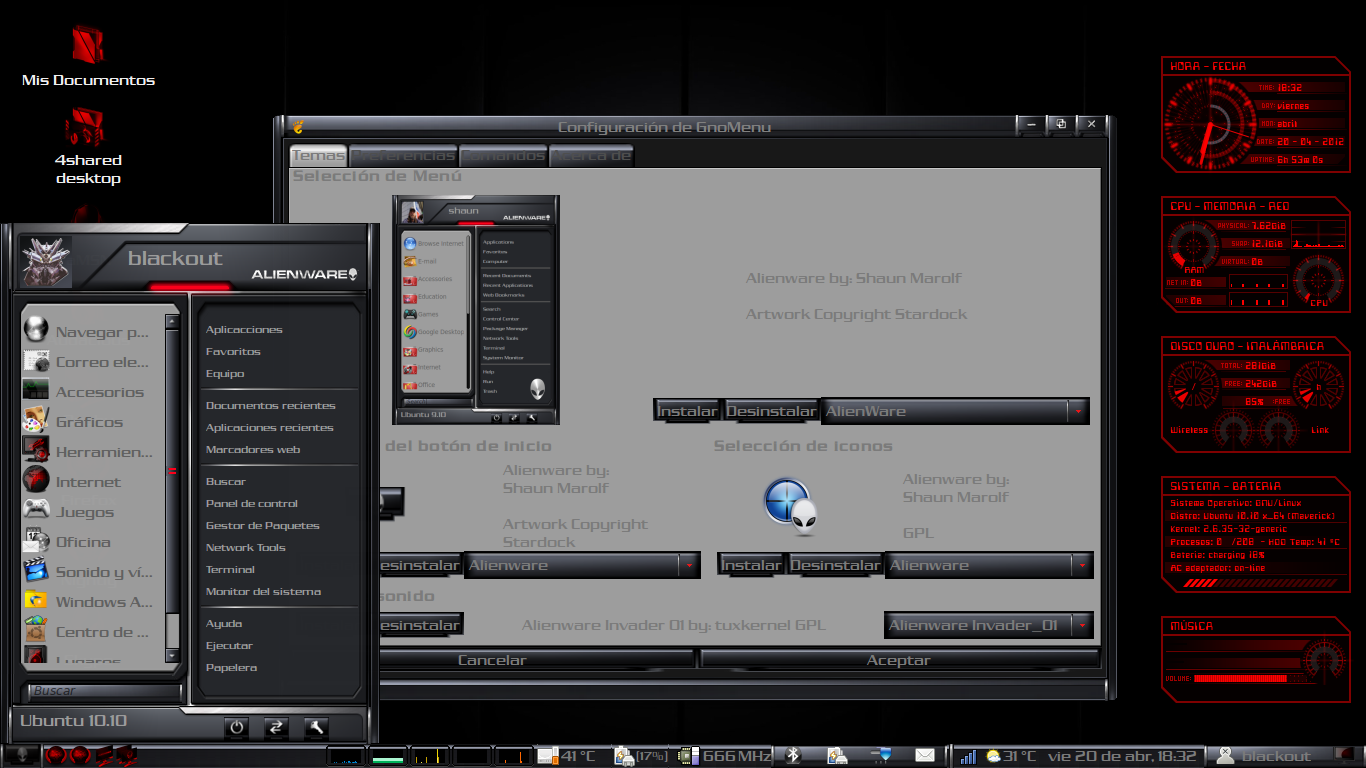The image size is (1366, 768).
Task: Select Aplicaciones in the GnoMenu list
Action: click(244, 330)
